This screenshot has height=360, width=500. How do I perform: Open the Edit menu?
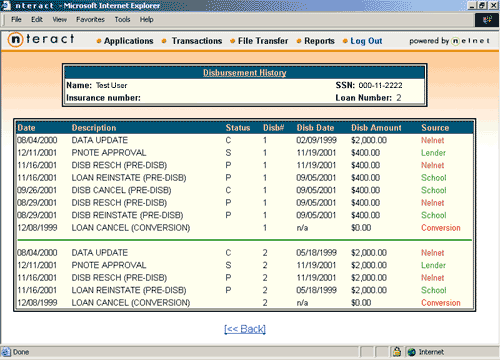(x=37, y=19)
